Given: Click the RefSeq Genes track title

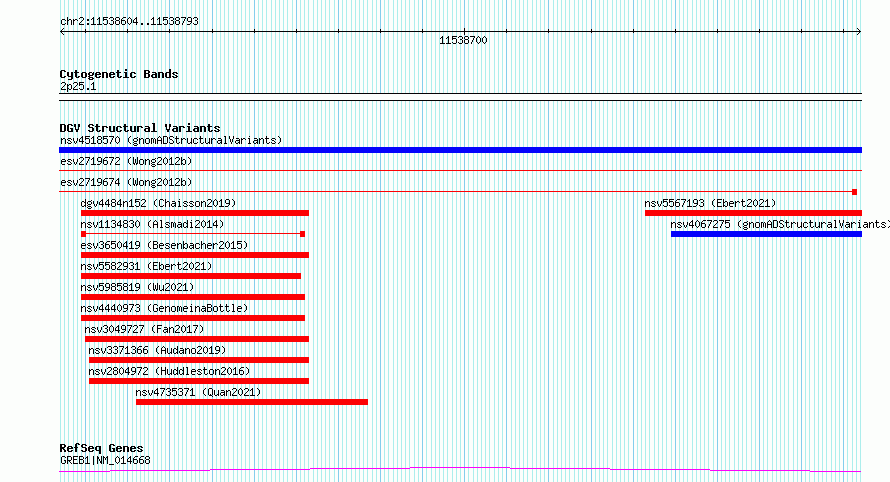Looking at the screenshot, I should pos(101,448).
